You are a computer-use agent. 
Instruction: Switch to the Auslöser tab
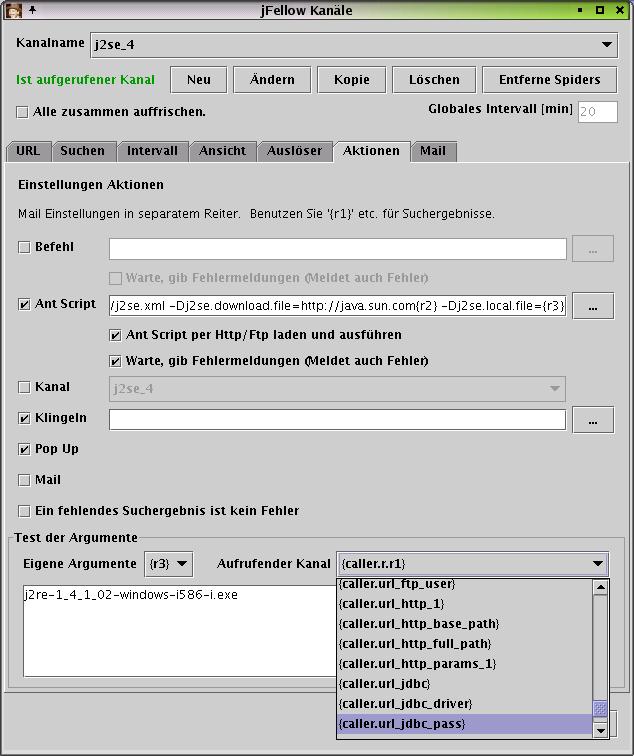click(x=294, y=151)
